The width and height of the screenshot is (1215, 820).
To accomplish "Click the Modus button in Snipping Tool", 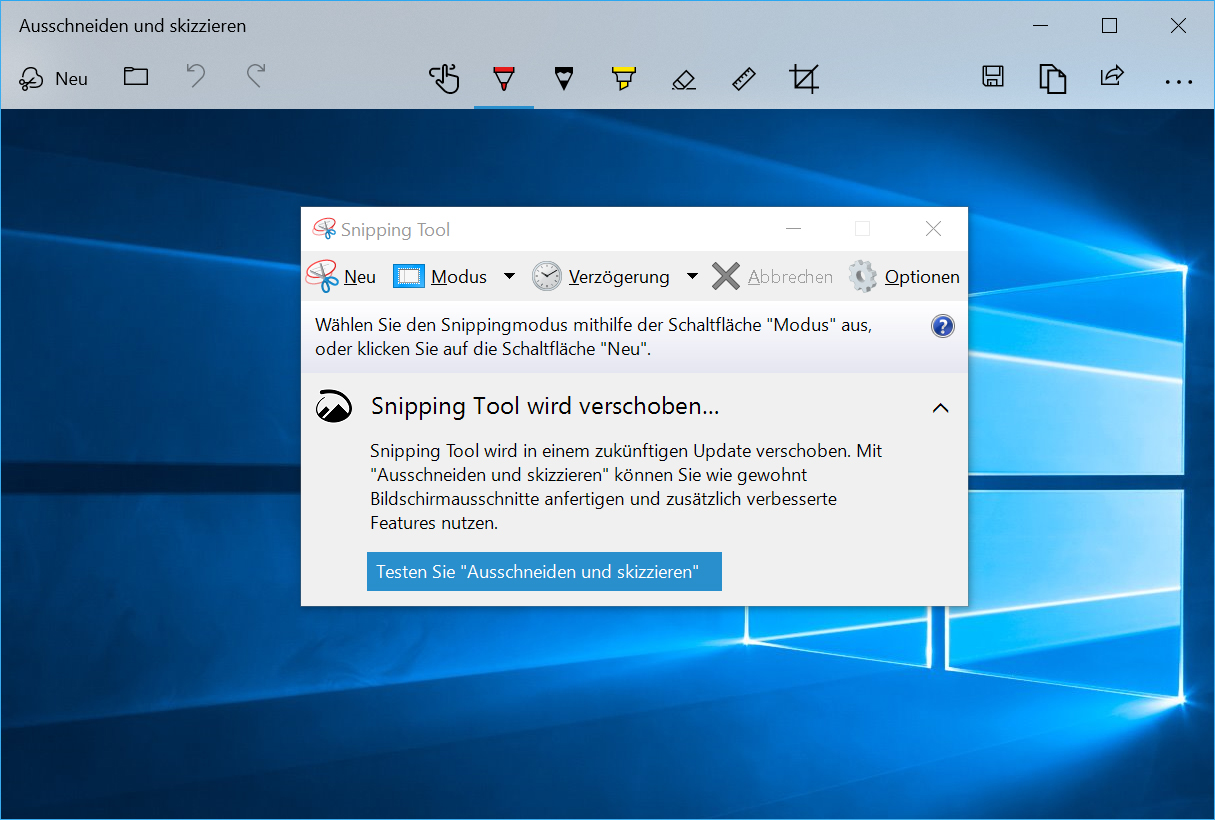I will tap(440, 276).
